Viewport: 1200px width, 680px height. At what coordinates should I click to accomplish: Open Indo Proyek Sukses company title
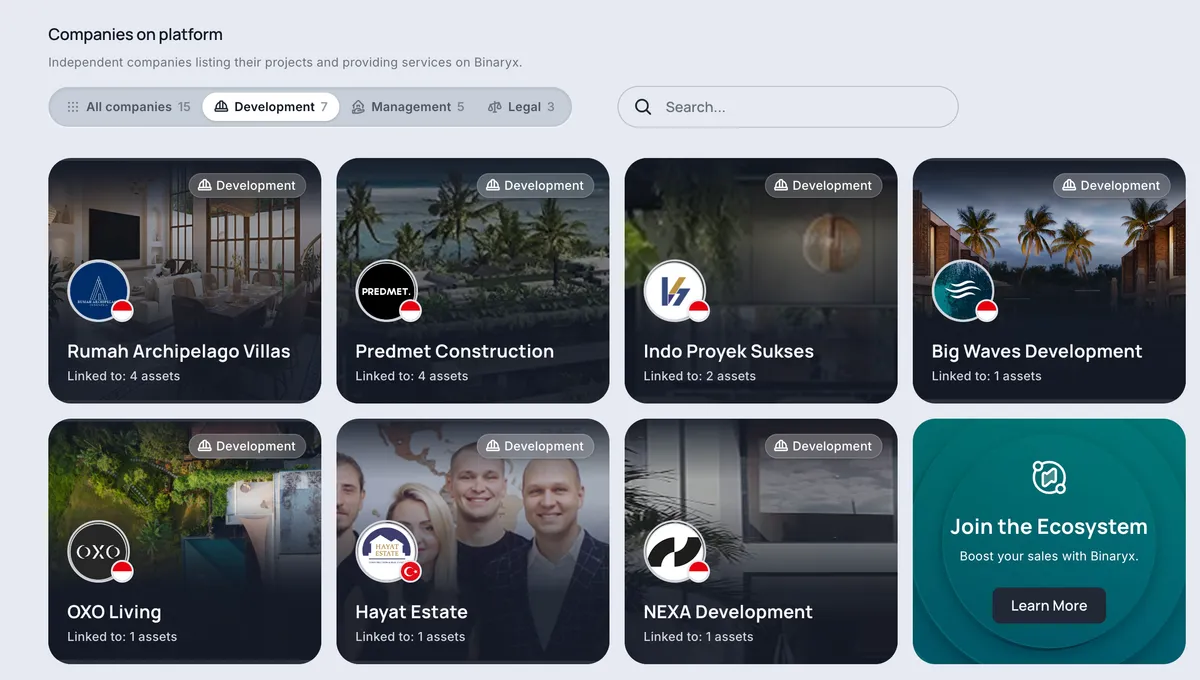[729, 351]
